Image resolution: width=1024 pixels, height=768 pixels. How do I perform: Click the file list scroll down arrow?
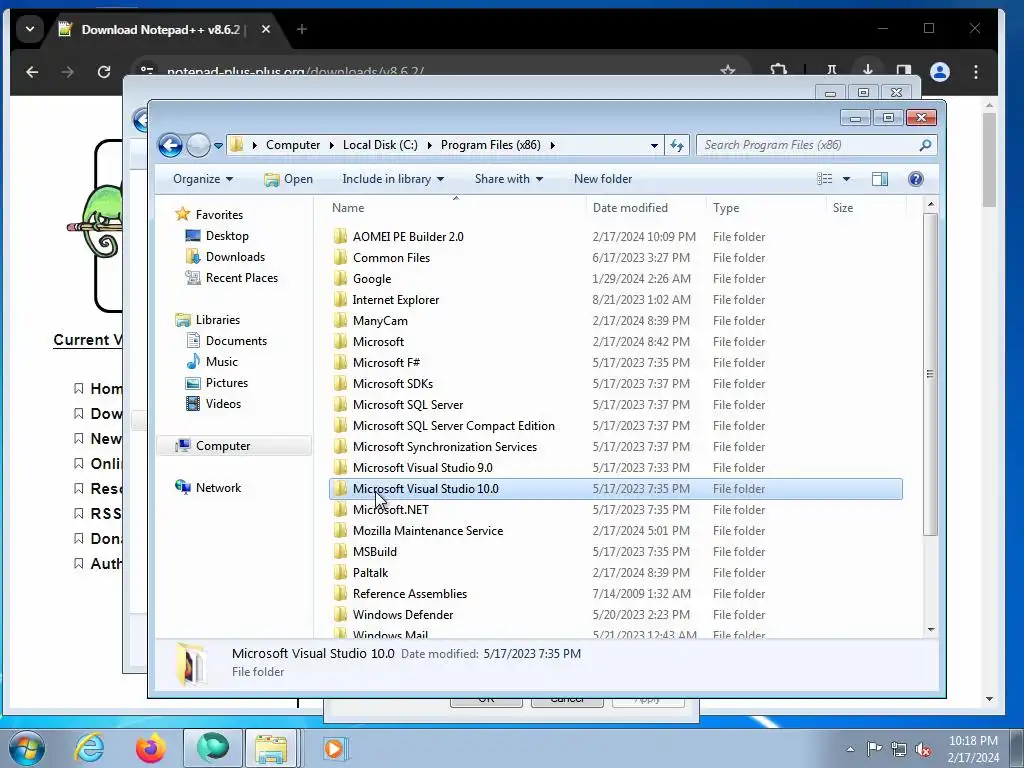click(x=931, y=630)
